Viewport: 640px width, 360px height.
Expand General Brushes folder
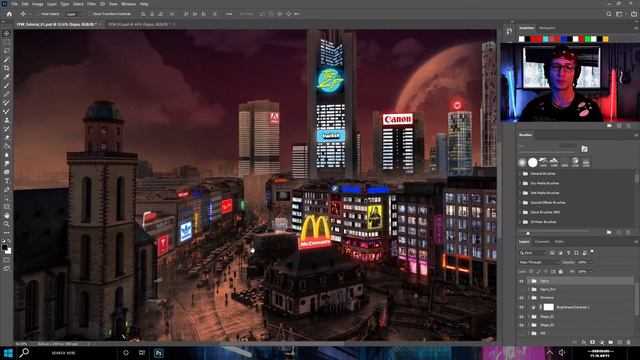[x=520, y=173]
